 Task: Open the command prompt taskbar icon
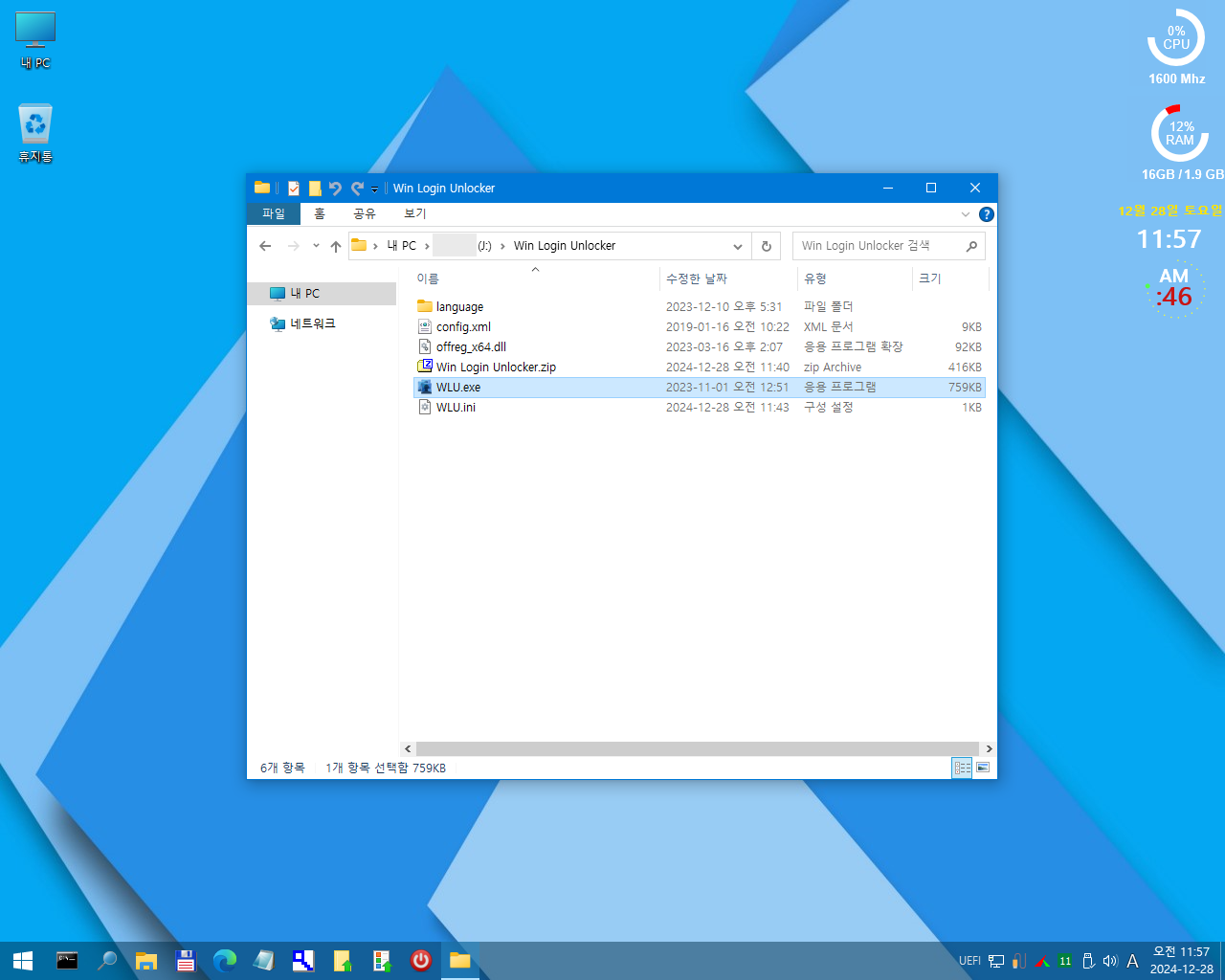point(67,961)
